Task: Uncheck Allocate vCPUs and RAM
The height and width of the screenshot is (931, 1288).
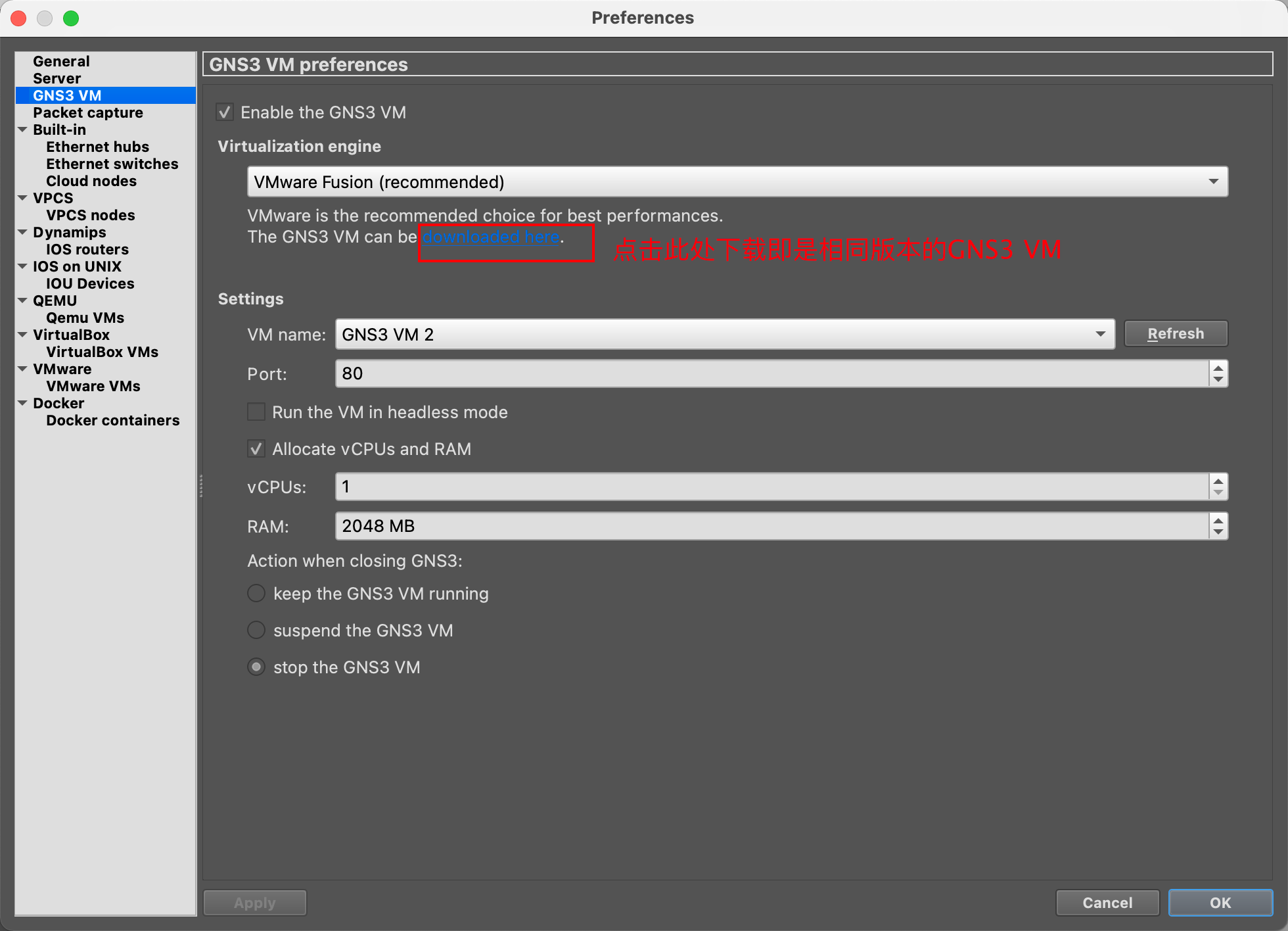Action: pos(256,448)
